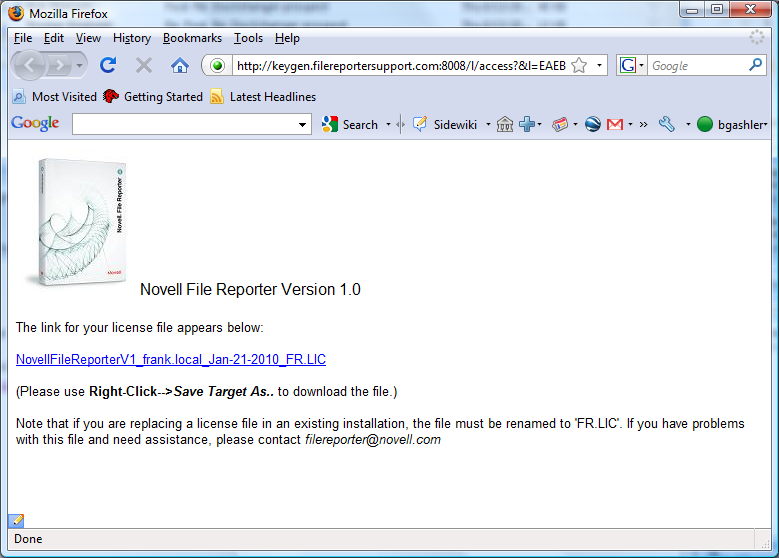Click the Google Toolbar logo
The height and width of the screenshot is (558, 779).
pyautogui.click(x=35, y=123)
